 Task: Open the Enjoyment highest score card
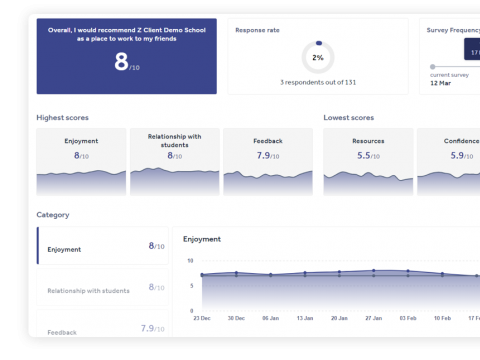point(81,162)
